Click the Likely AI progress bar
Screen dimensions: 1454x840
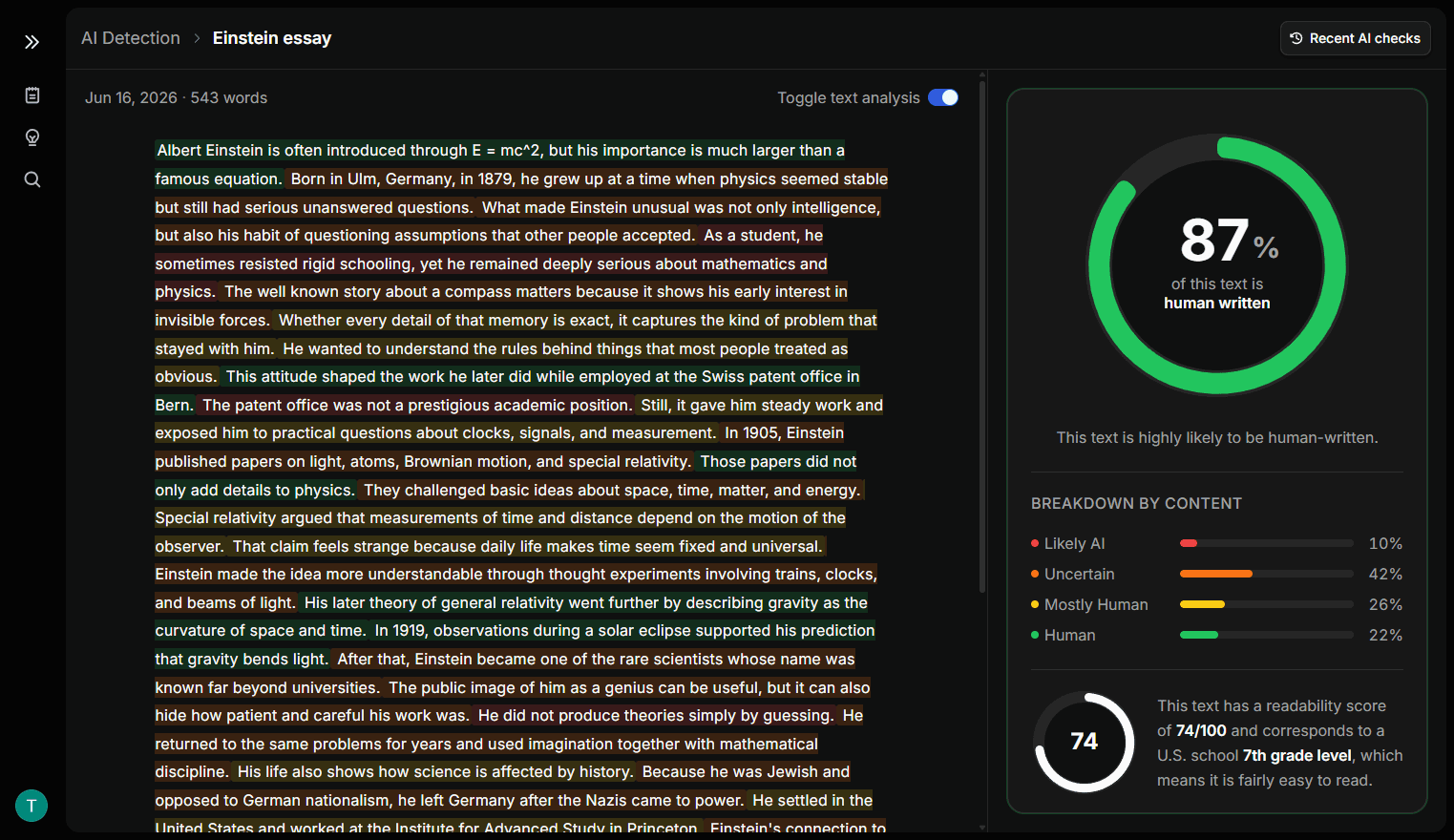pos(1266,543)
